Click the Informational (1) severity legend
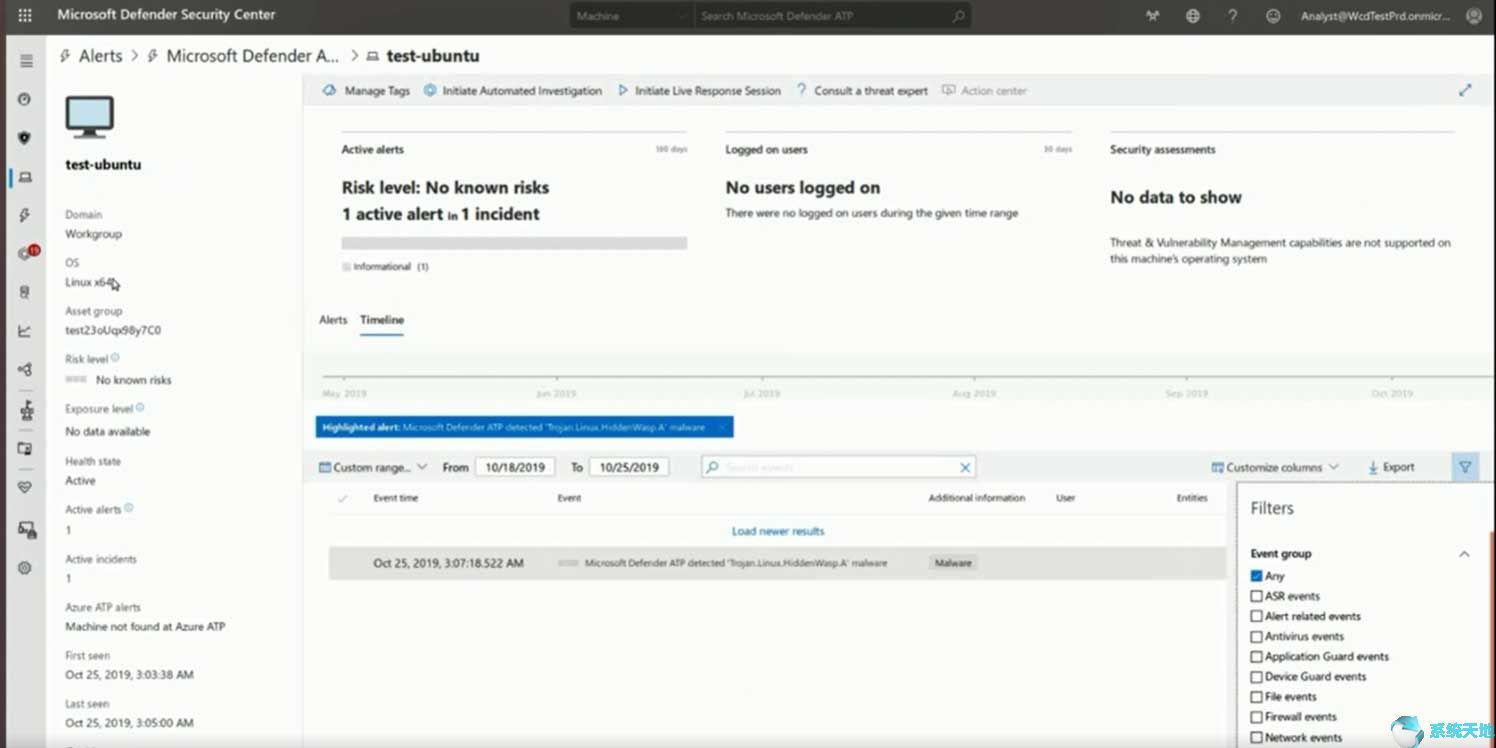 tap(386, 267)
